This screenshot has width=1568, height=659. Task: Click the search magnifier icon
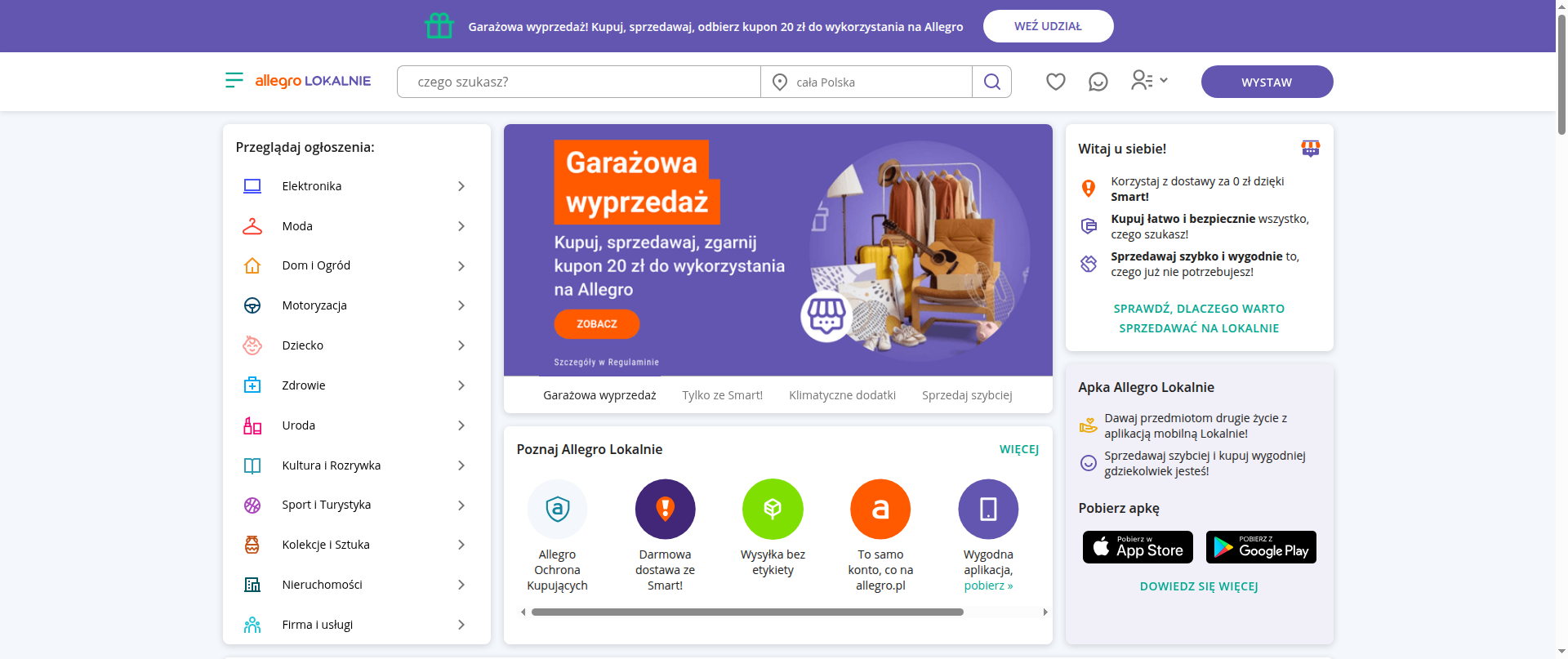click(991, 82)
